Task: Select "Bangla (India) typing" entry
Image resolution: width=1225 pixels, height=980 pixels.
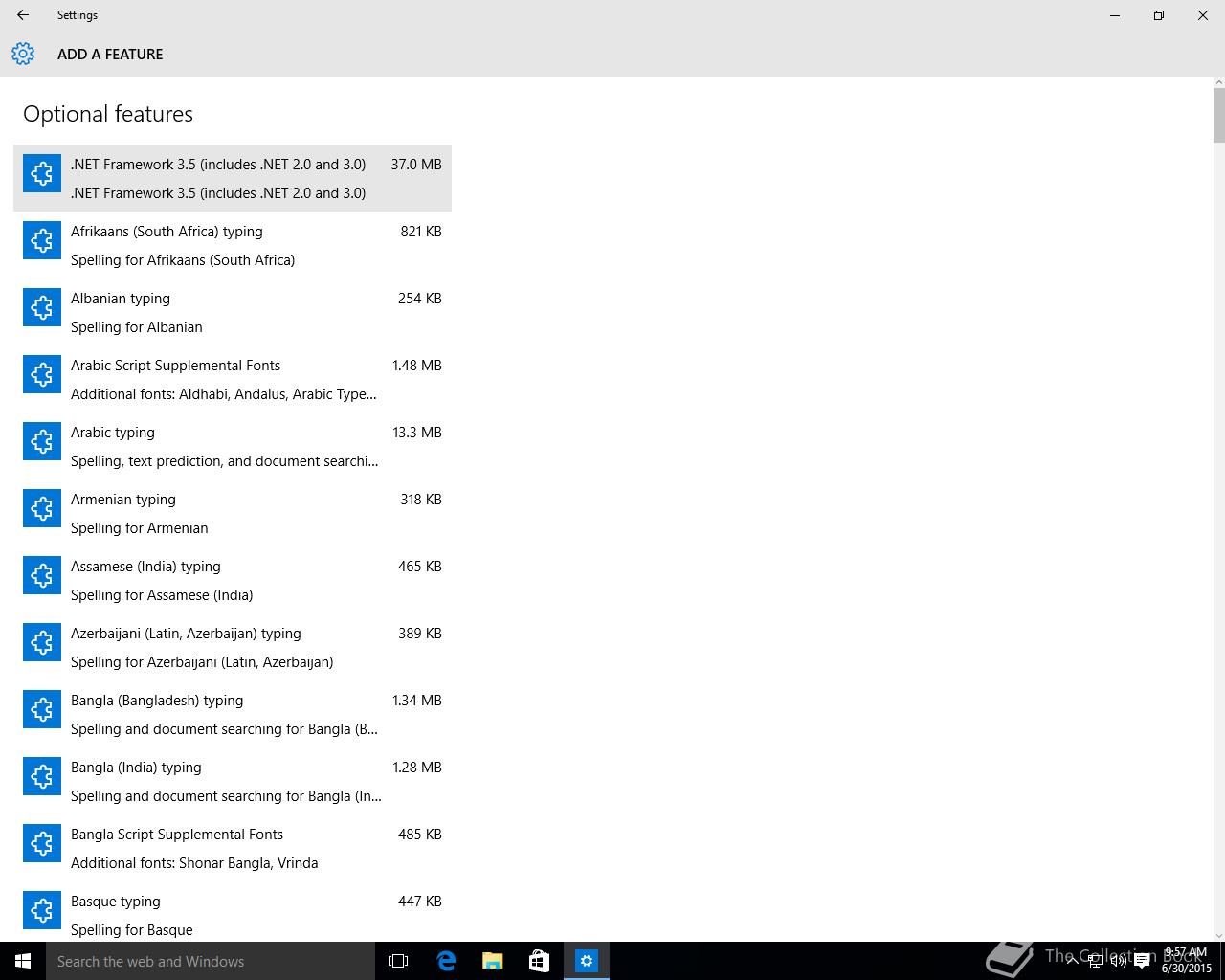Action: (233, 781)
